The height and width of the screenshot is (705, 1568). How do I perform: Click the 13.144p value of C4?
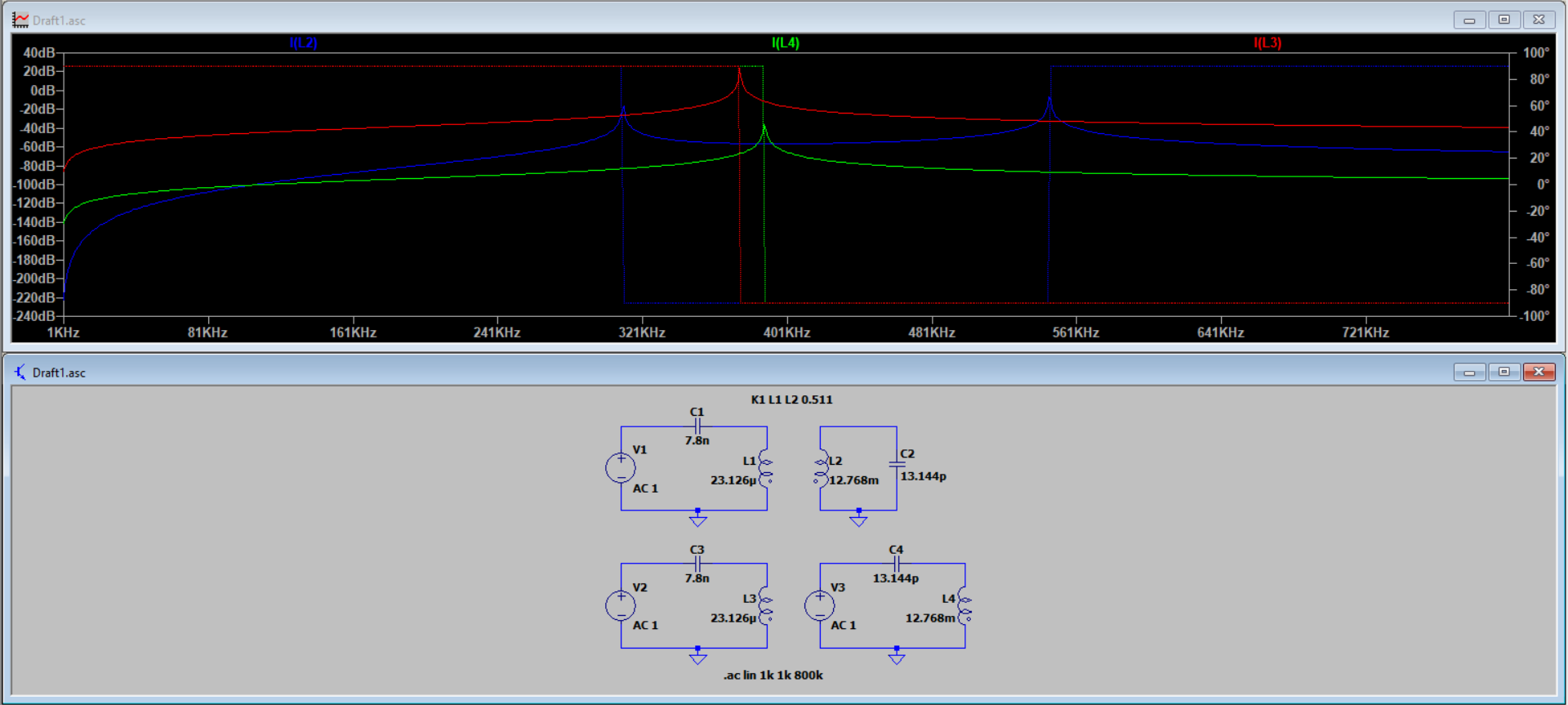click(895, 578)
